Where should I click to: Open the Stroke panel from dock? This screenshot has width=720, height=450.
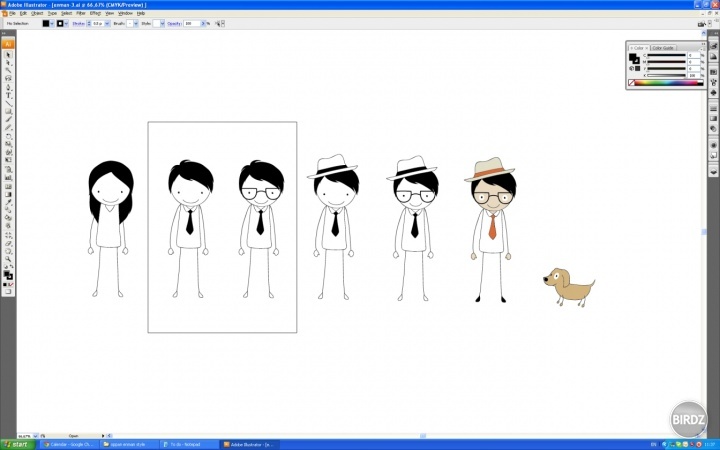click(713, 108)
